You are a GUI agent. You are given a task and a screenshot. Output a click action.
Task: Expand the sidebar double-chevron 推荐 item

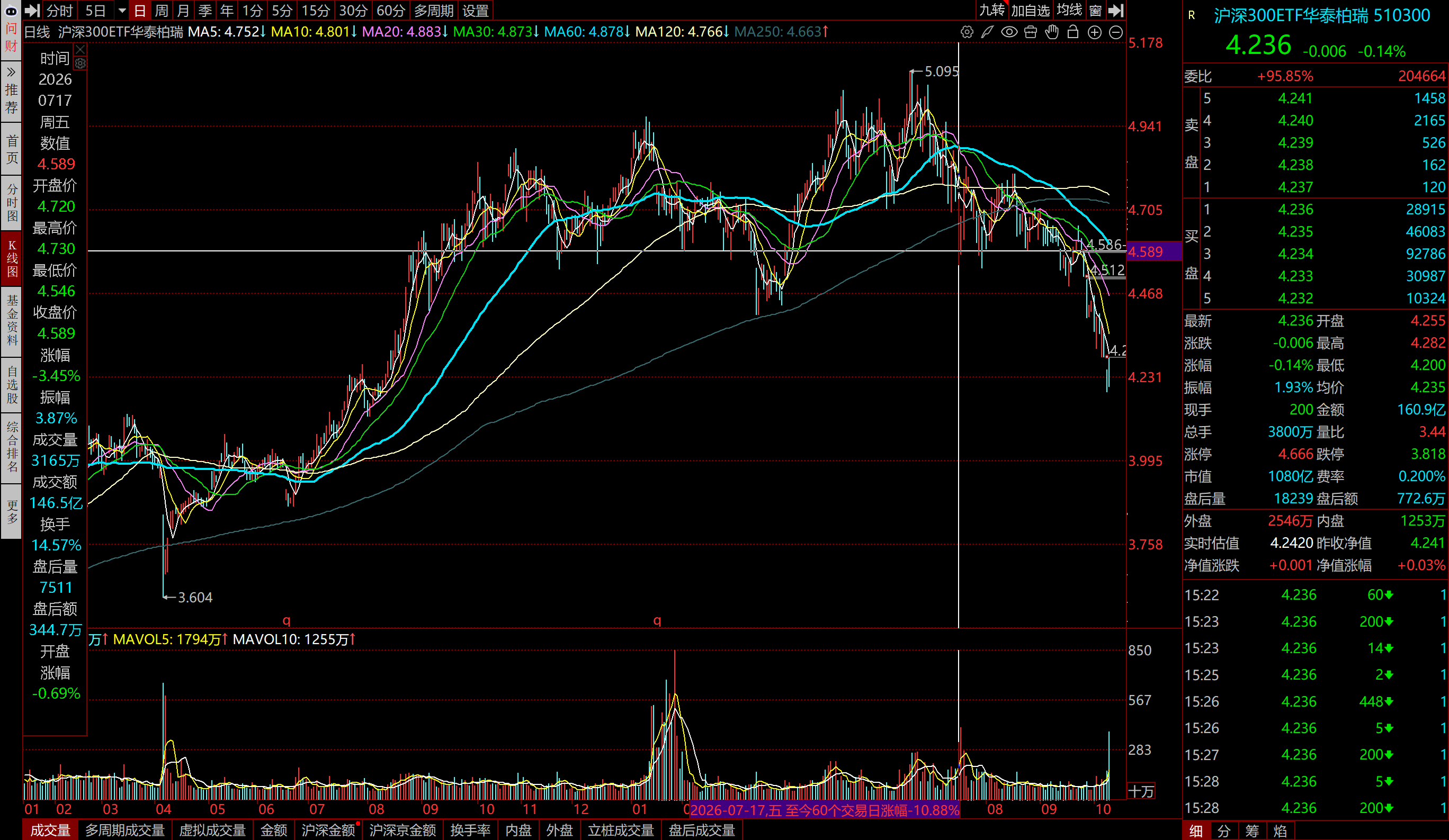[x=11, y=91]
